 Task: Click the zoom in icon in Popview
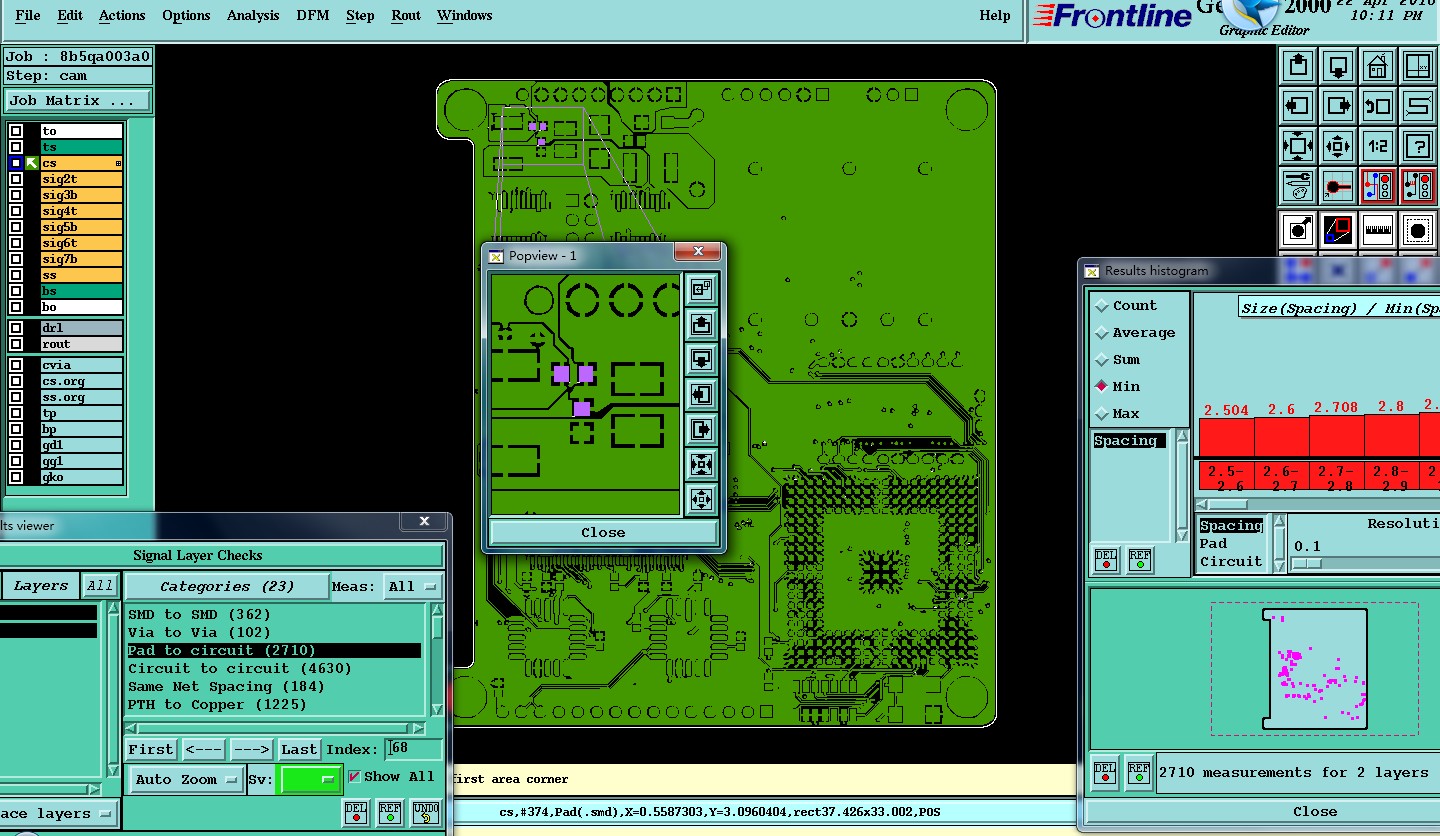coord(701,464)
